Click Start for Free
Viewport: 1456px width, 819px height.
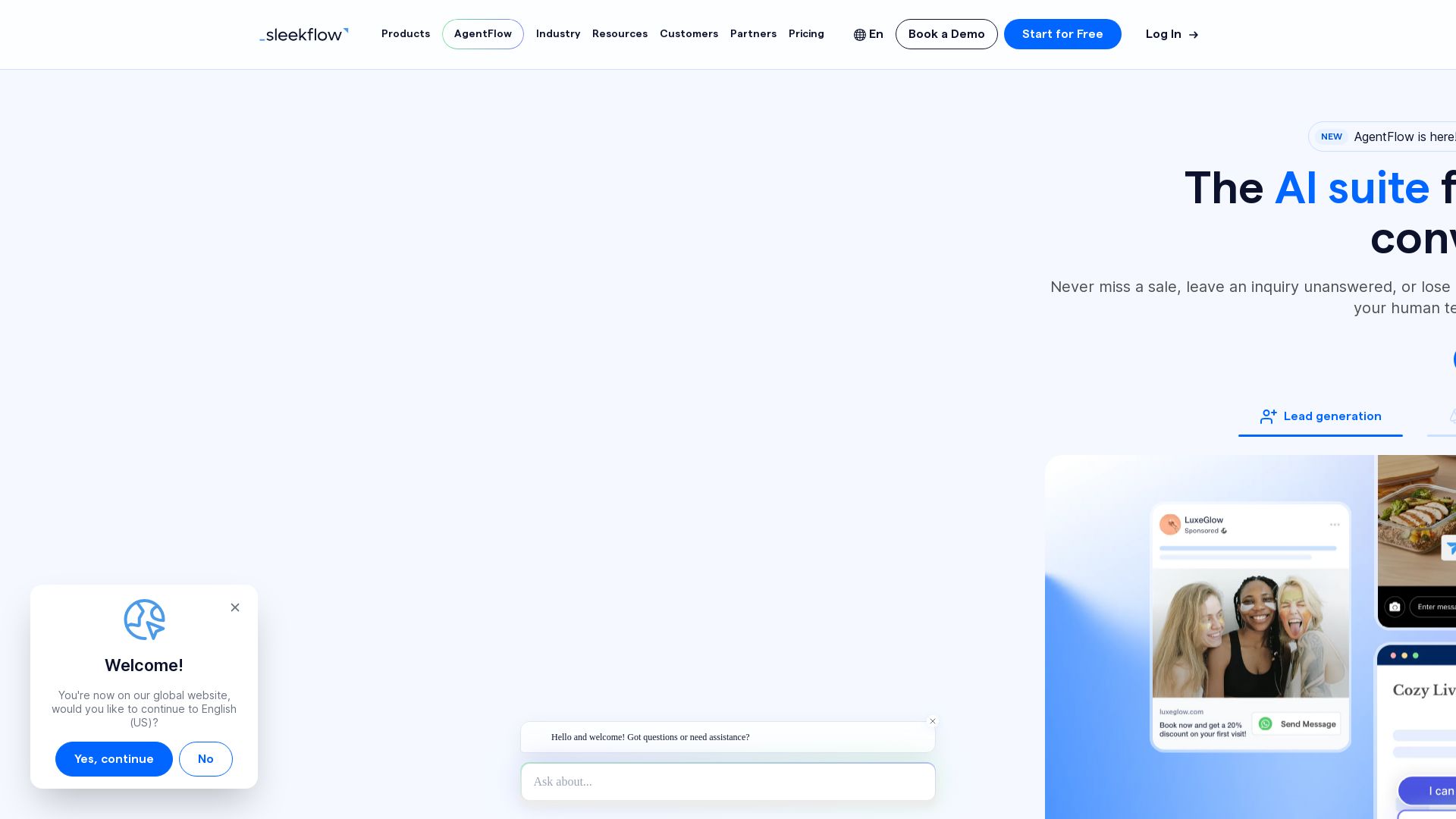click(x=1062, y=34)
